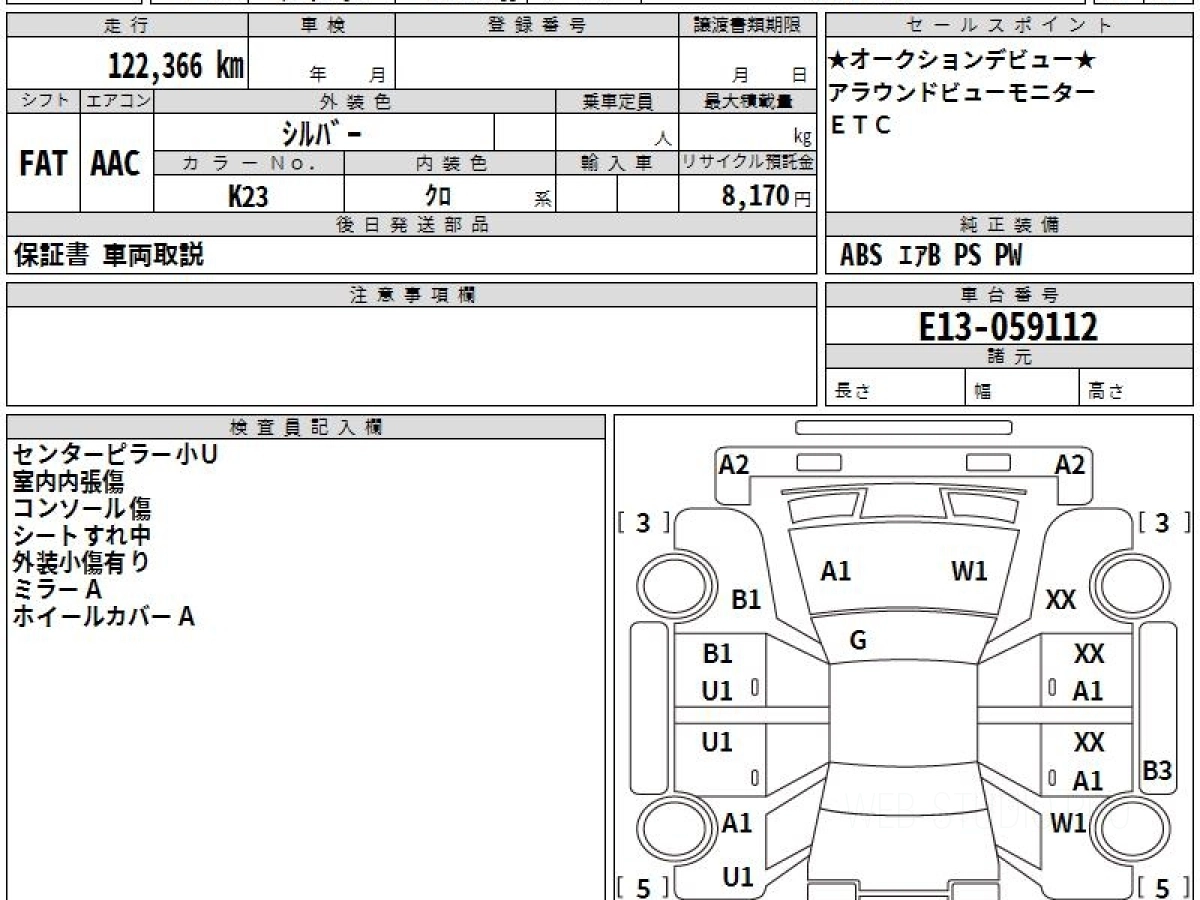
Task: Select the センターピラー小U note
Action: (x=115, y=454)
